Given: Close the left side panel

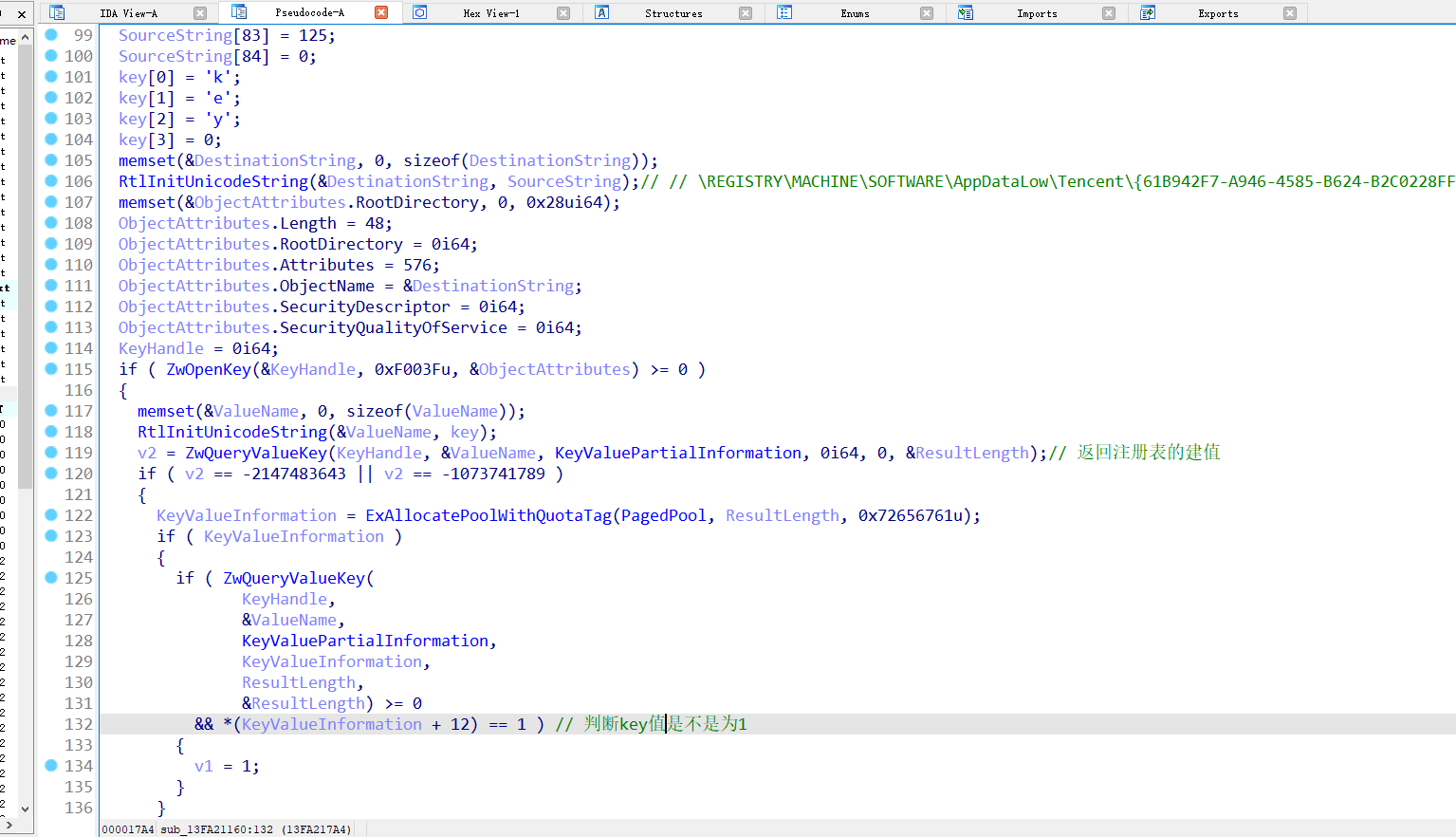Looking at the screenshot, I should [23, 14].
